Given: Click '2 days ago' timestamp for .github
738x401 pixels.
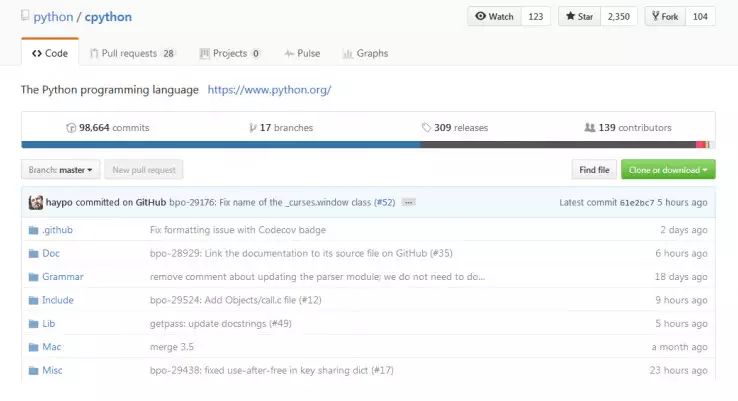Looking at the screenshot, I should (x=684, y=230).
